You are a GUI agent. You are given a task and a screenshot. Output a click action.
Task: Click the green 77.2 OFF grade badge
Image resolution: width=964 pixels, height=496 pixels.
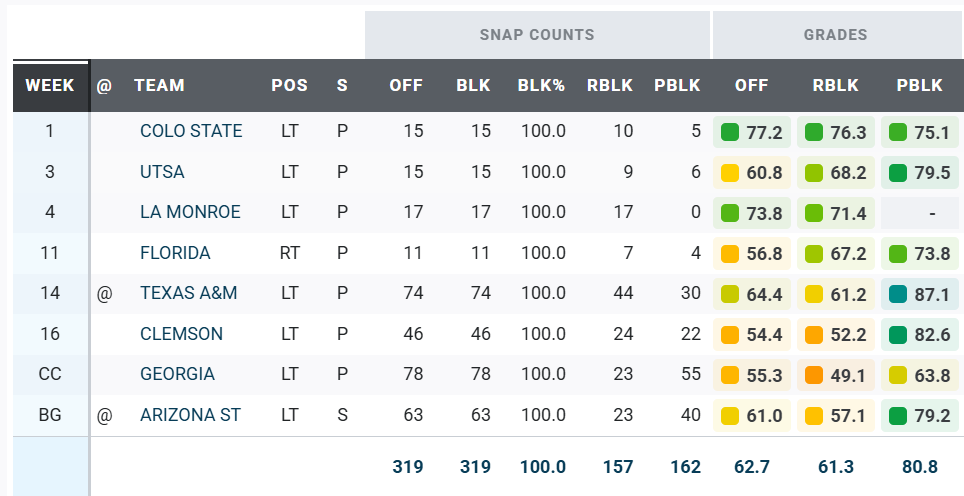click(x=752, y=132)
